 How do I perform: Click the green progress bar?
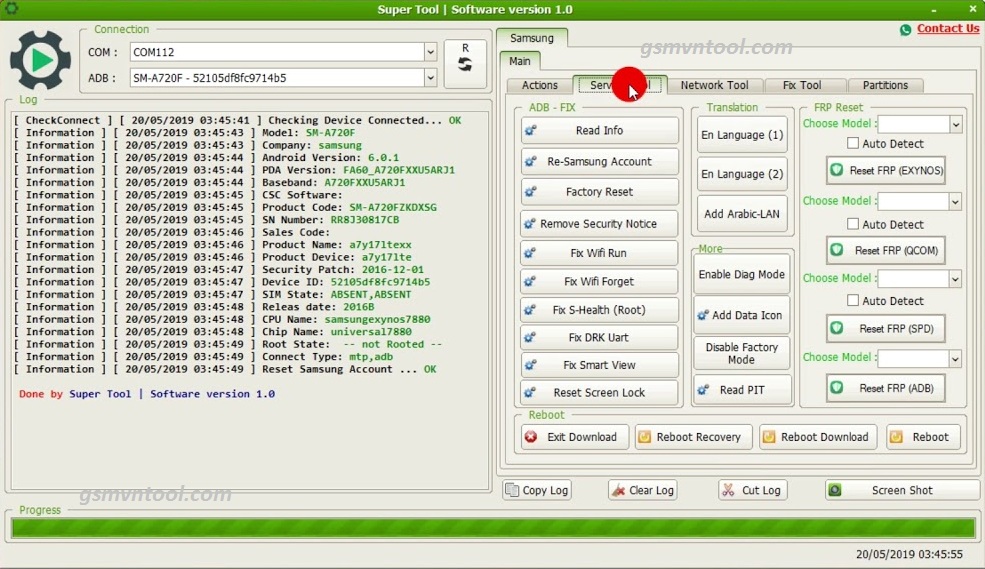pyautogui.click(x=493, y=528)
